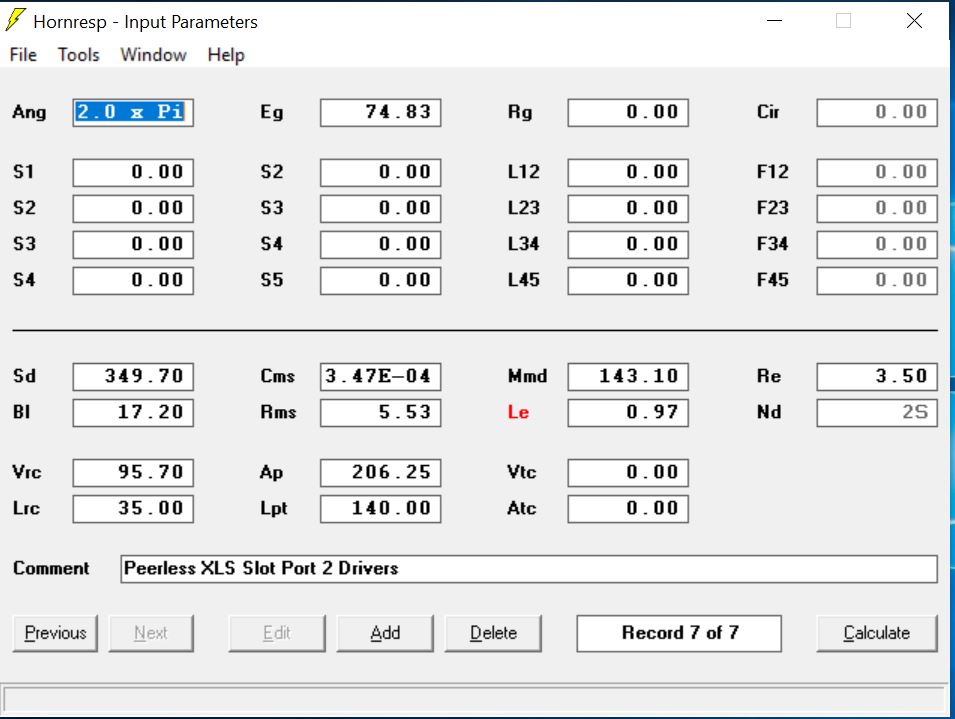This screenshot has height=719, width=955.
Task: Click the red Le label
Action: coord(518,412)
